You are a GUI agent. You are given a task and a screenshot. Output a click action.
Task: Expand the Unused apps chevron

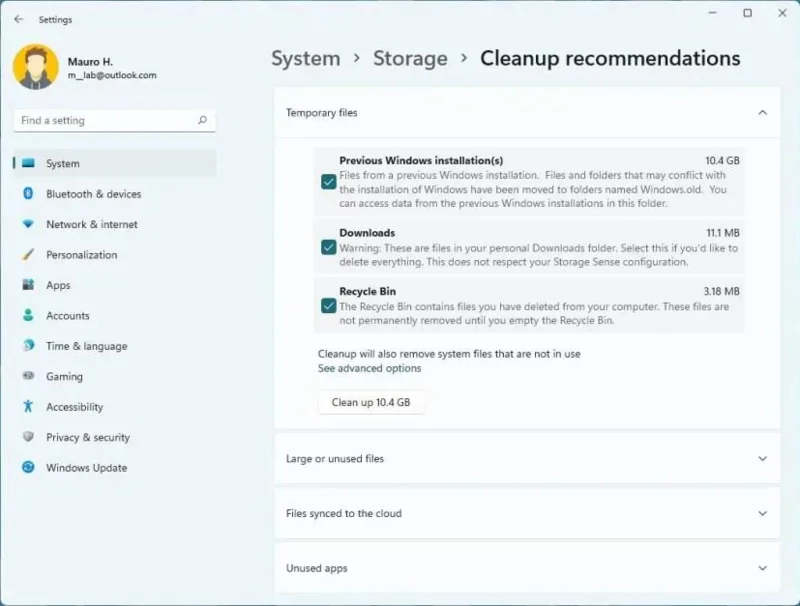tap(762, 568)
